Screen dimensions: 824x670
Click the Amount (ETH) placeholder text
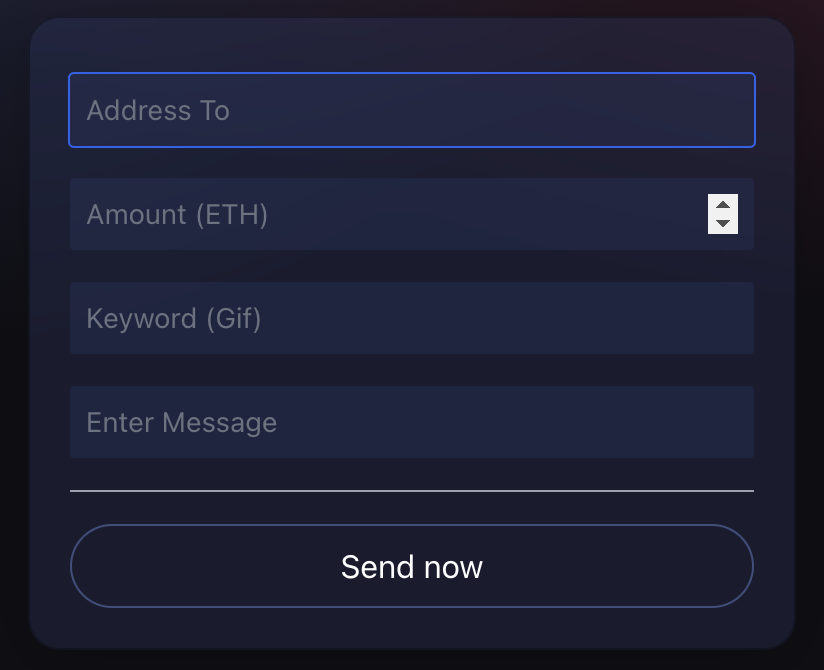pos(176,214)
